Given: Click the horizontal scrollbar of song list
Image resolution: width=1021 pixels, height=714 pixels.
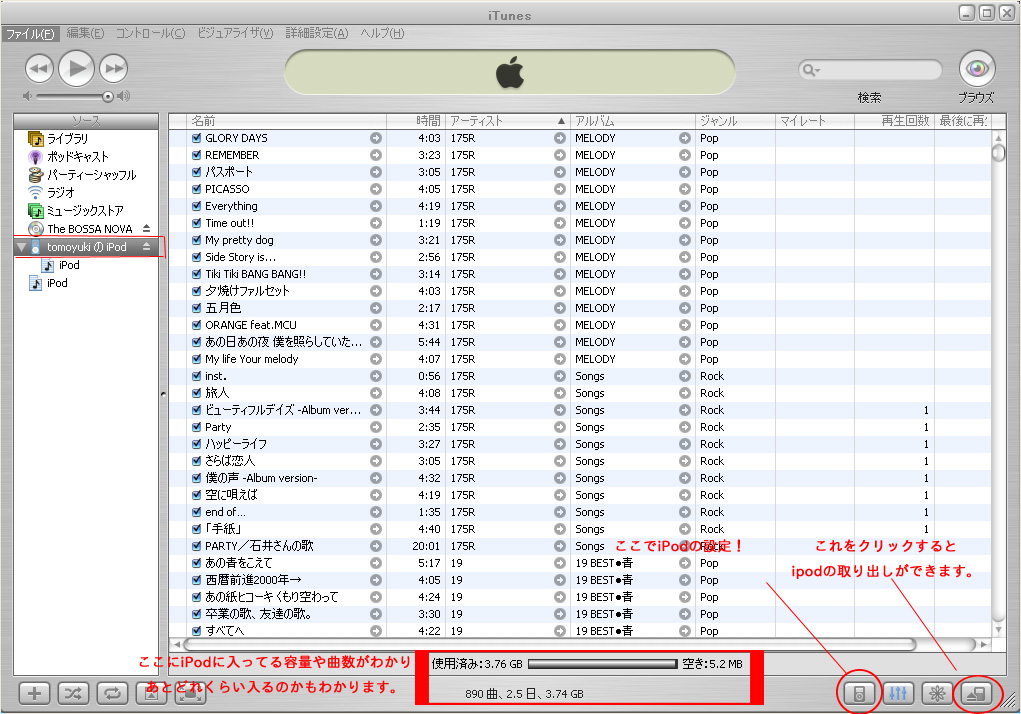Looking at the screenshot, I should [x=550, y=644].
